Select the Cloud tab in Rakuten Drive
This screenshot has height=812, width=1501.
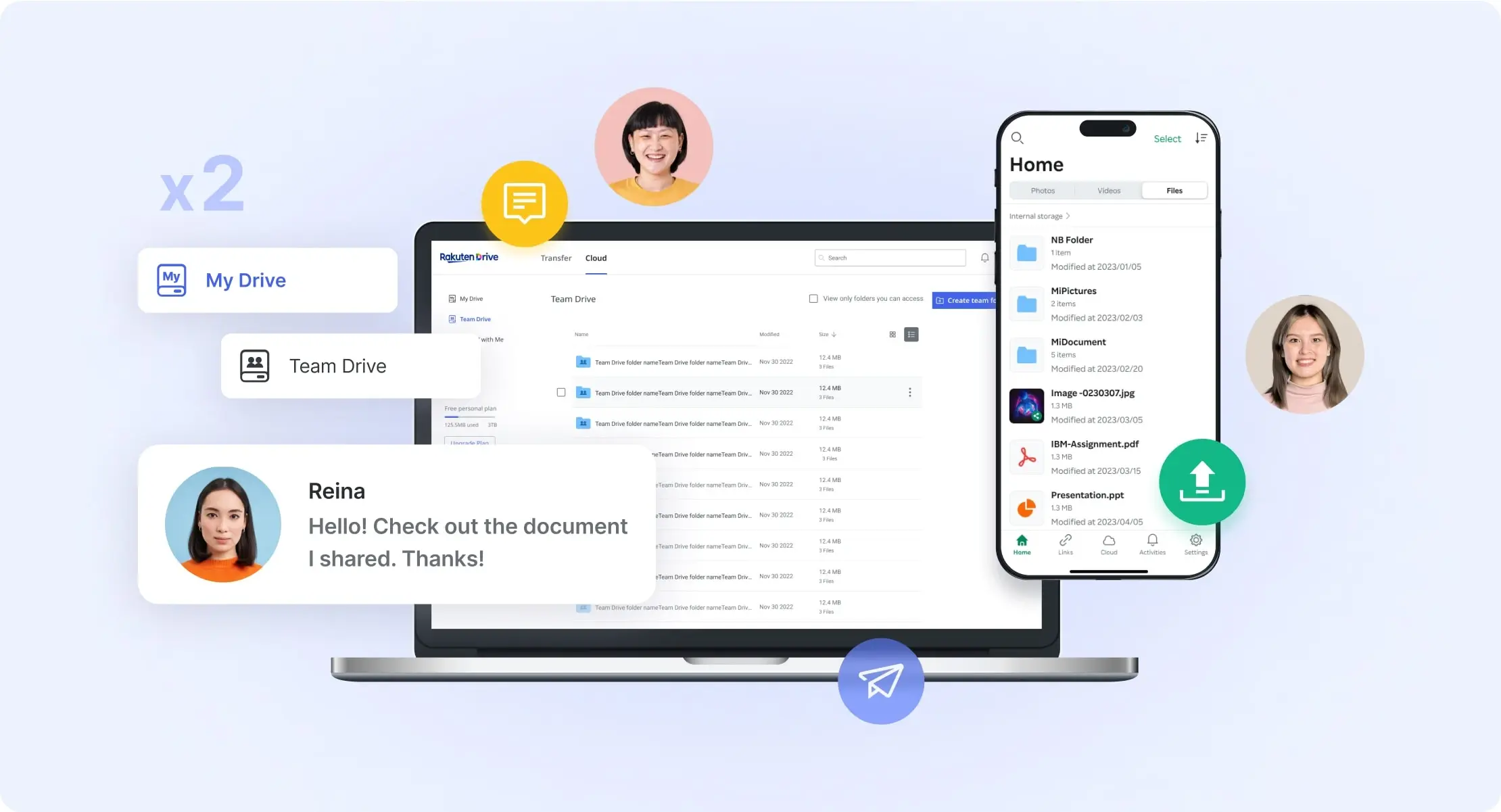(x=597, y=258)
